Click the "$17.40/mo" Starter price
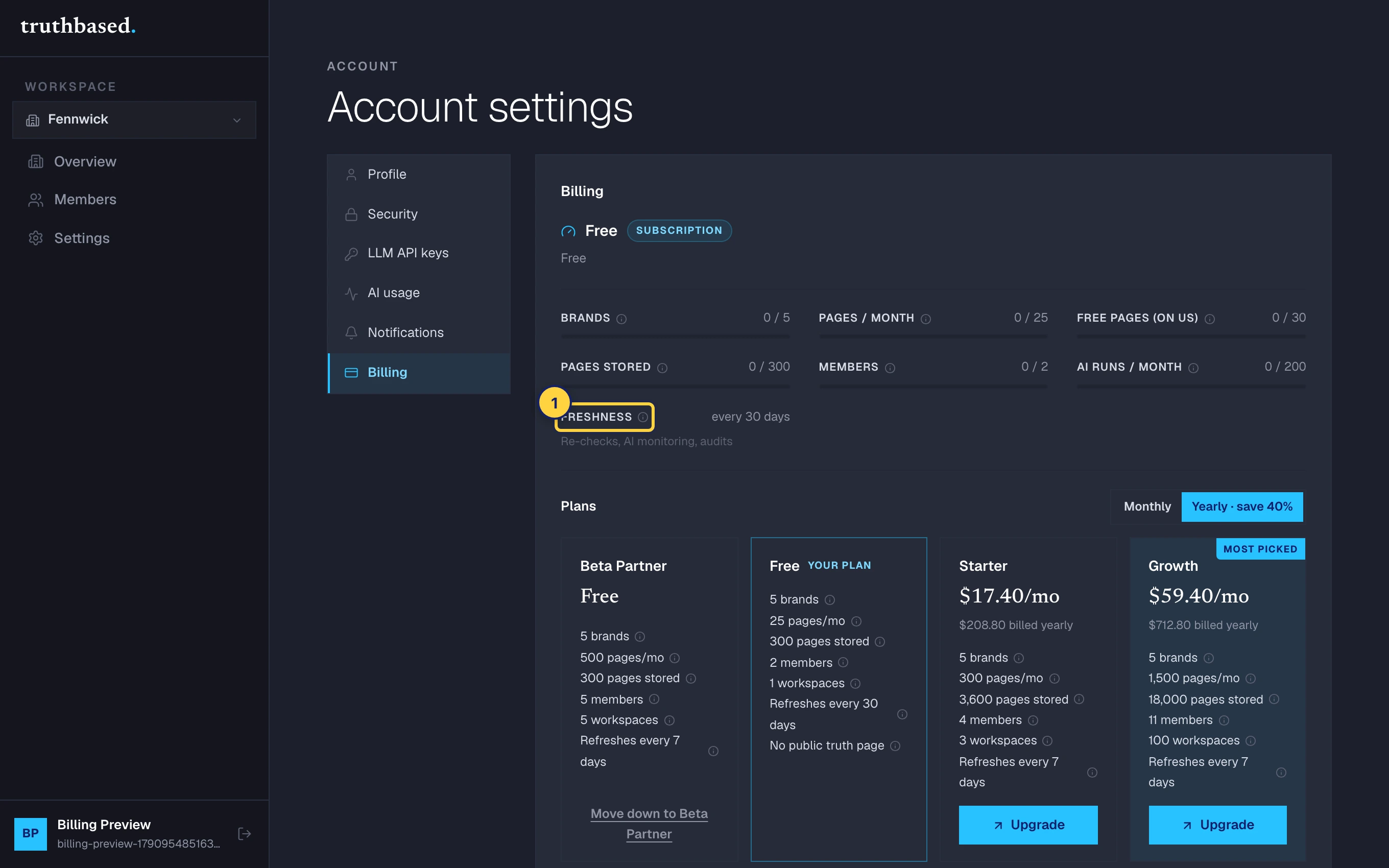Screen dimensions: 1389x868 tap(1009, 596)
